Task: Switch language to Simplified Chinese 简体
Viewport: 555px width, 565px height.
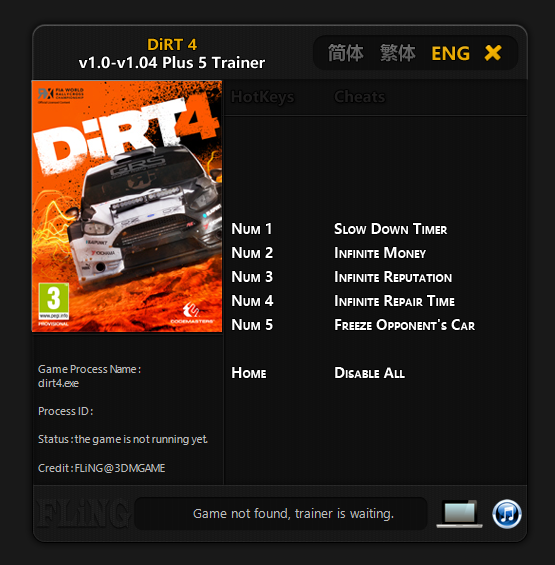Action: pos(346,53)
